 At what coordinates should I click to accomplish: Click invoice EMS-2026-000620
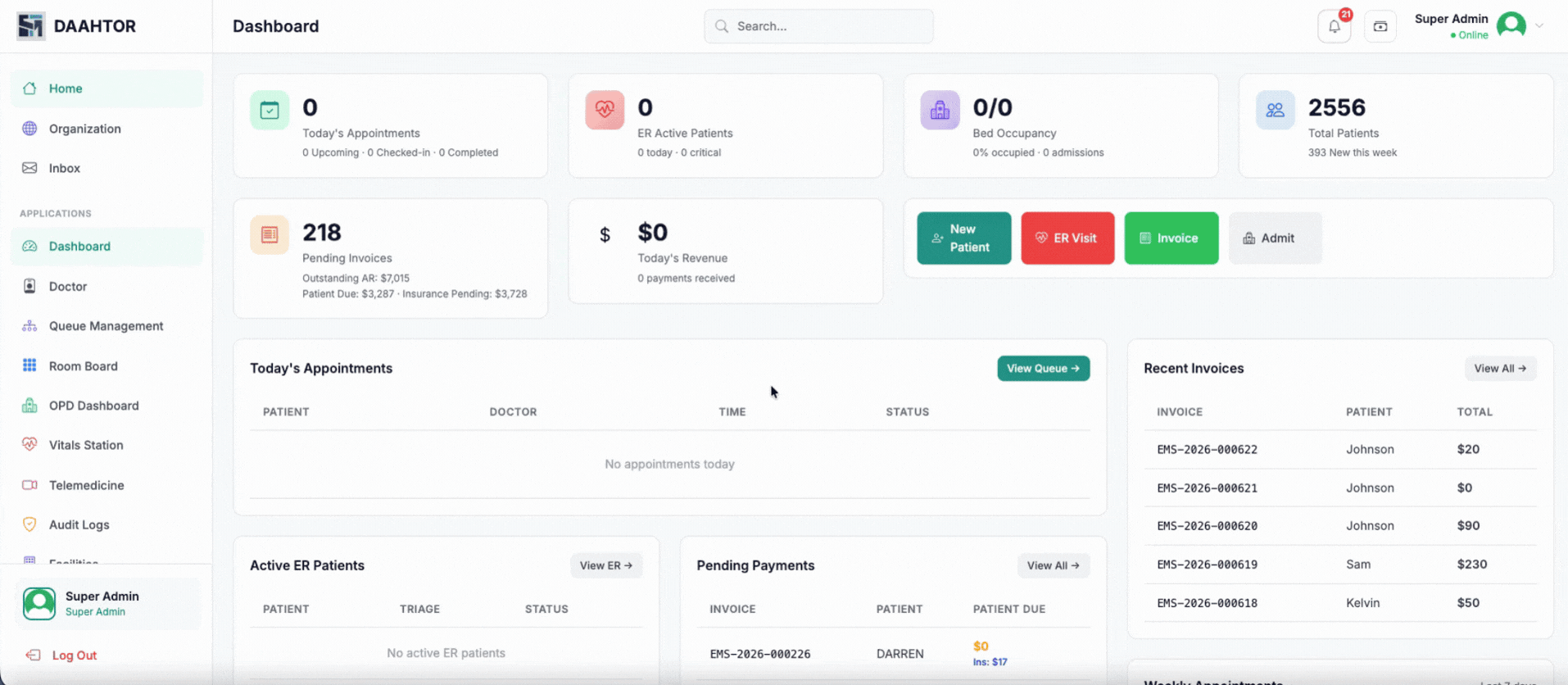tap(1207, 526)
